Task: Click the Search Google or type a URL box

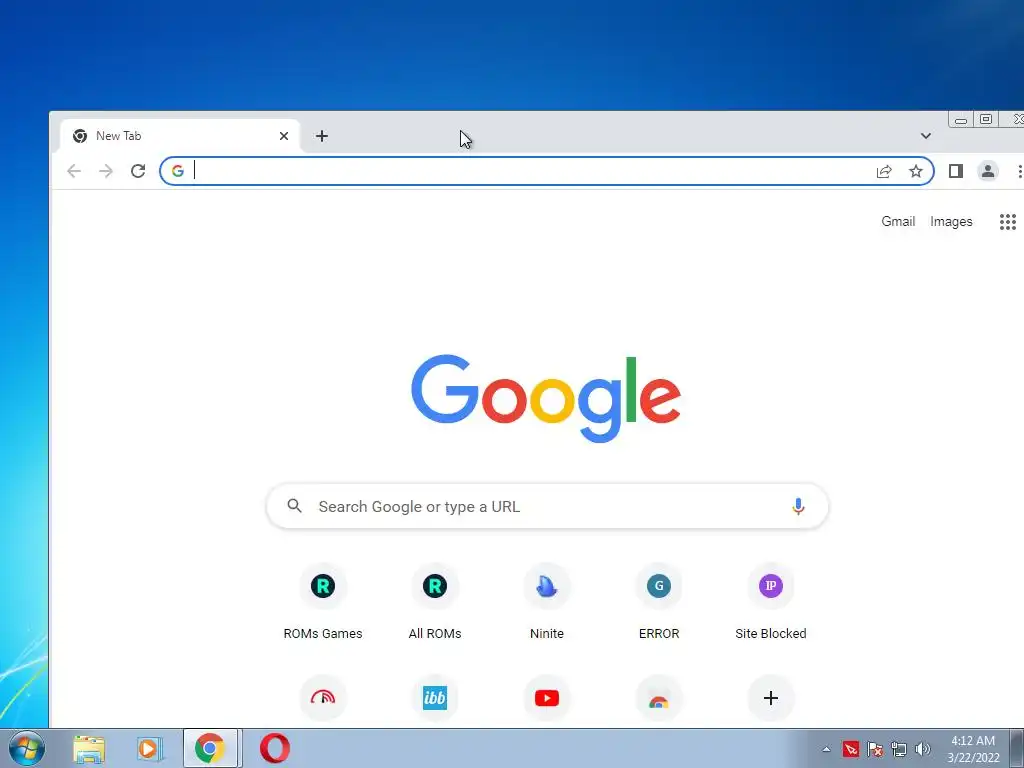Action: pyautogui.click(x=547, y=506)
